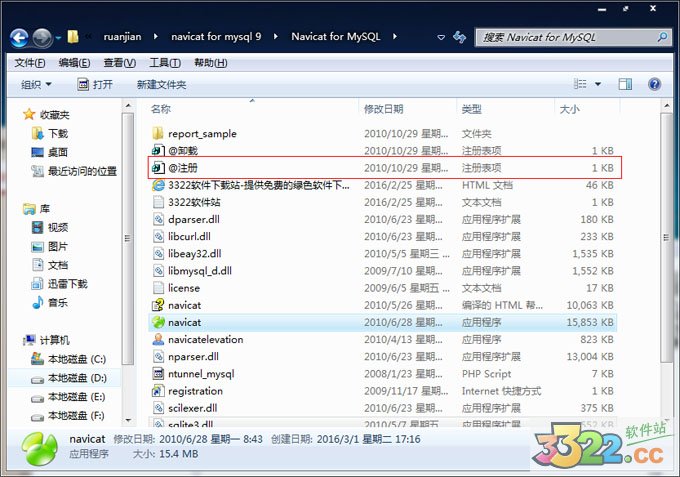680x477 pixels.
Task: Select the @注册 registry file icon
Action: tap(158, 167)
